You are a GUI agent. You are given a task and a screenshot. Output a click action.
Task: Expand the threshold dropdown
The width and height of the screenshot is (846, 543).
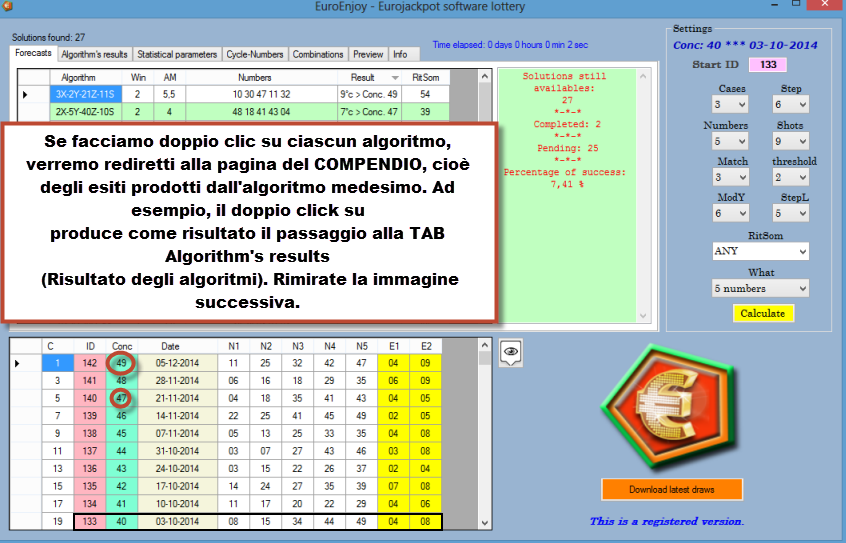pos(791,177)
